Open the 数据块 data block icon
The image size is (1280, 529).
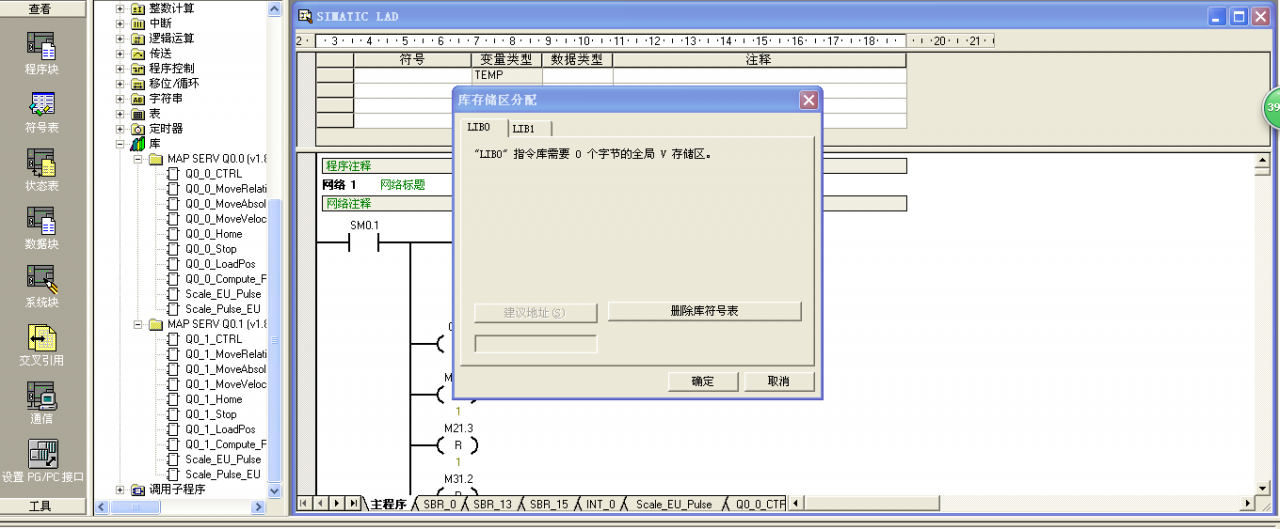pos(41,221)
